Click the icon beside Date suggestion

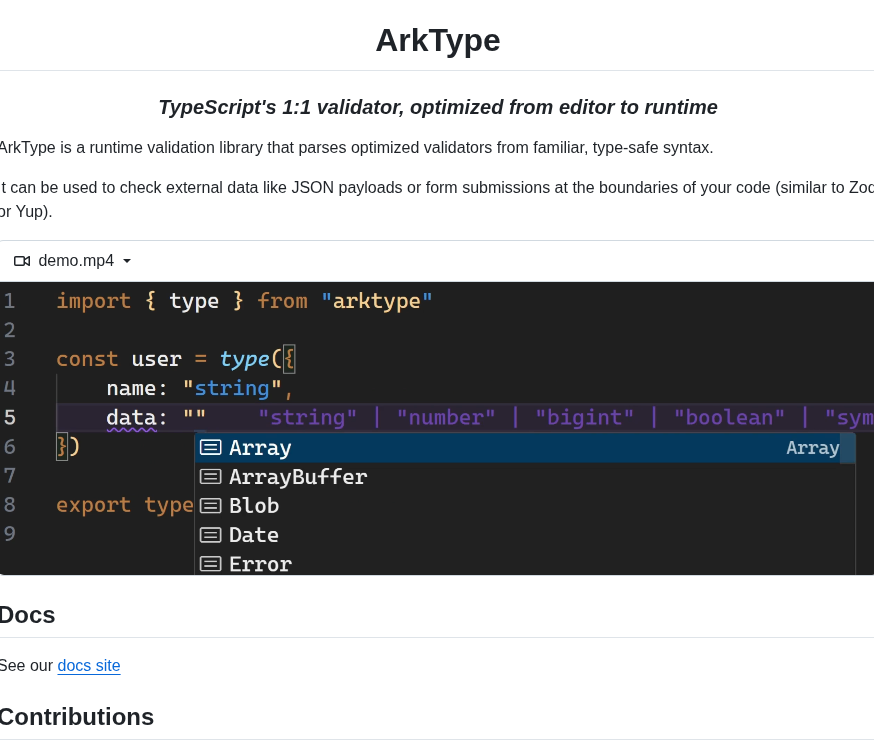(x=211, y=535)
